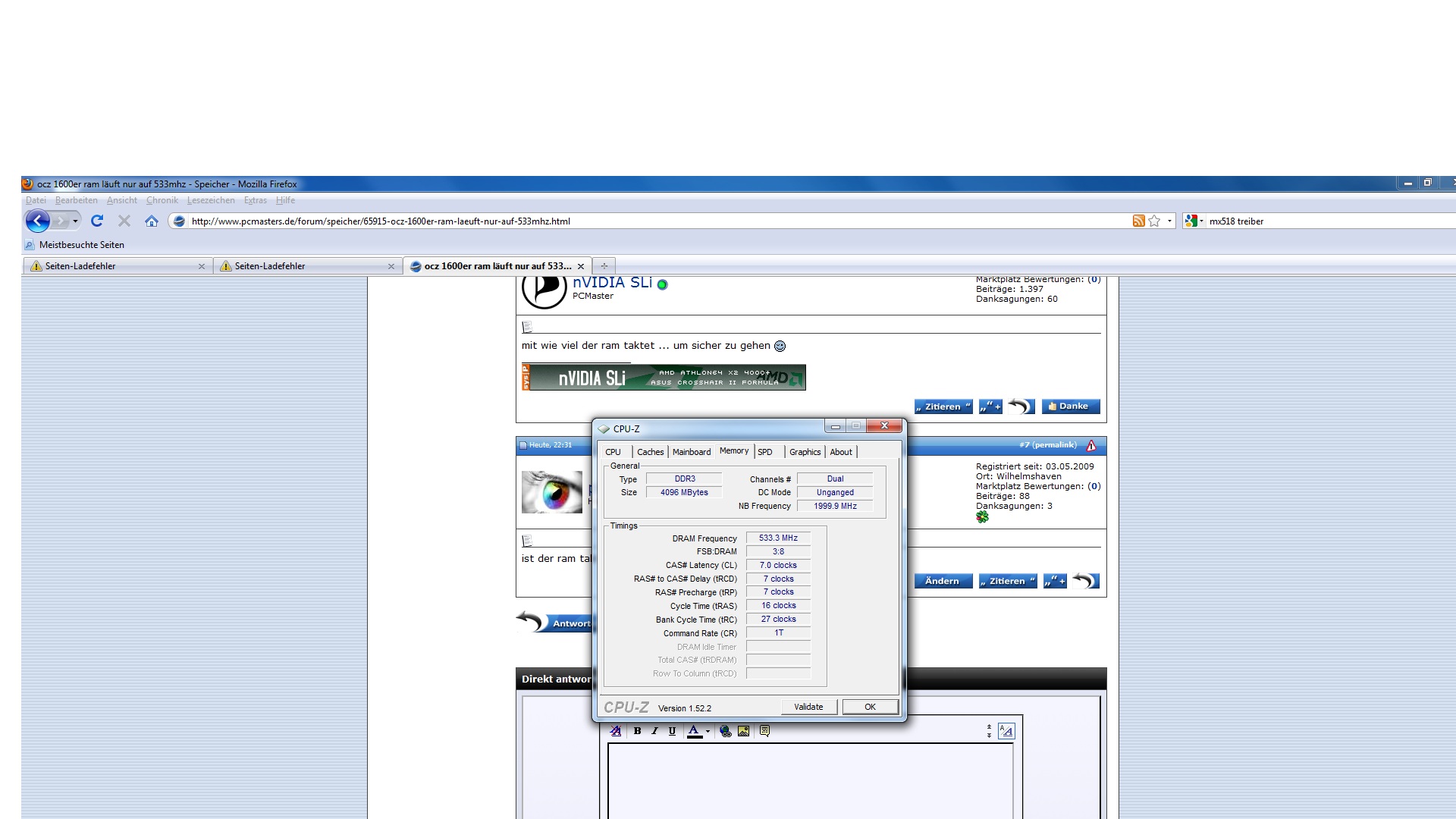Screen dimensions: 1456x819
Task: Open the Chronik menu
Action: tap(162, 200)
